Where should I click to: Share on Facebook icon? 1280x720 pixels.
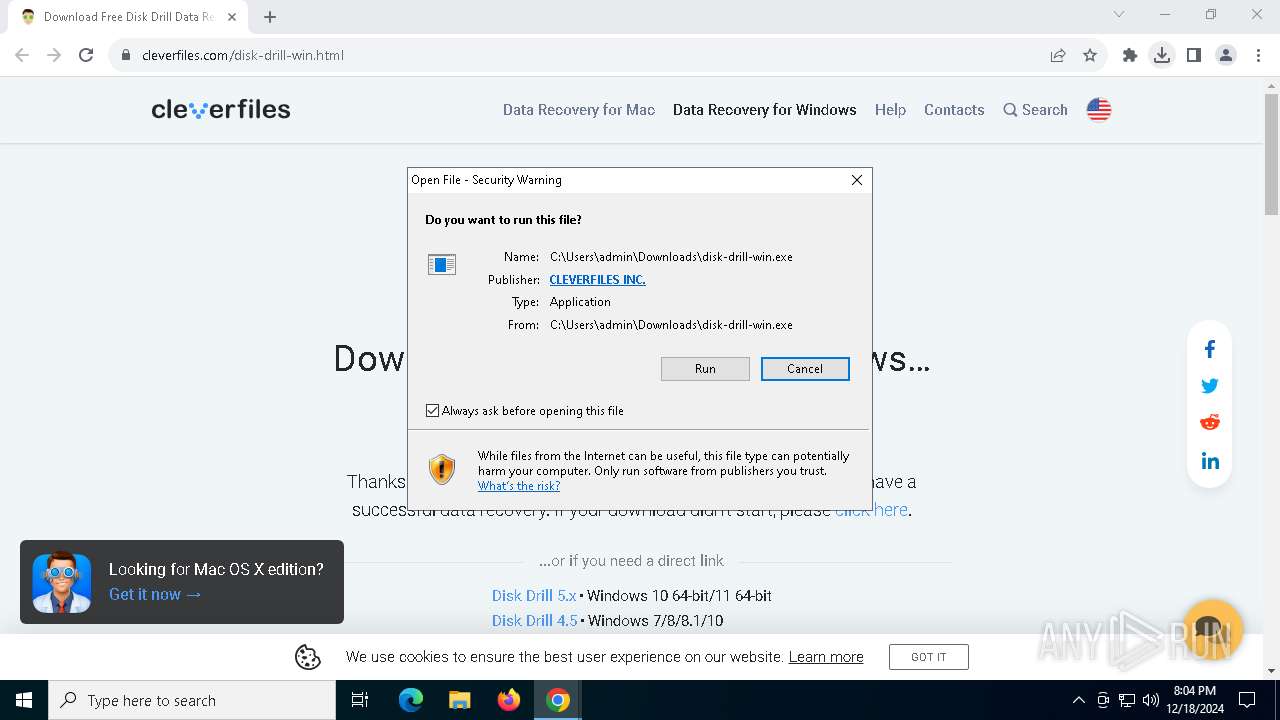click(x=1210, y=349)
